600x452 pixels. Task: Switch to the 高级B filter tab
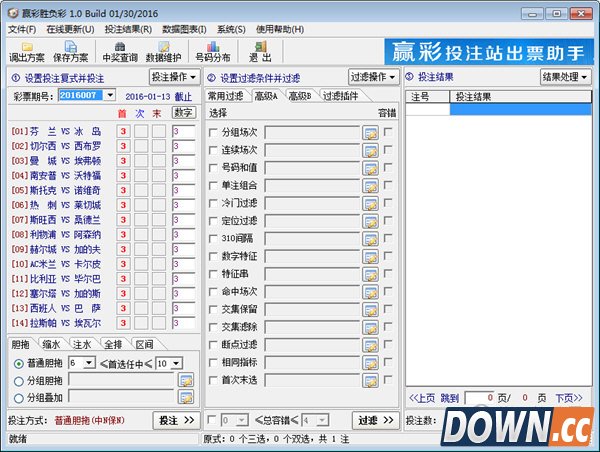click(x=300, y=96)
